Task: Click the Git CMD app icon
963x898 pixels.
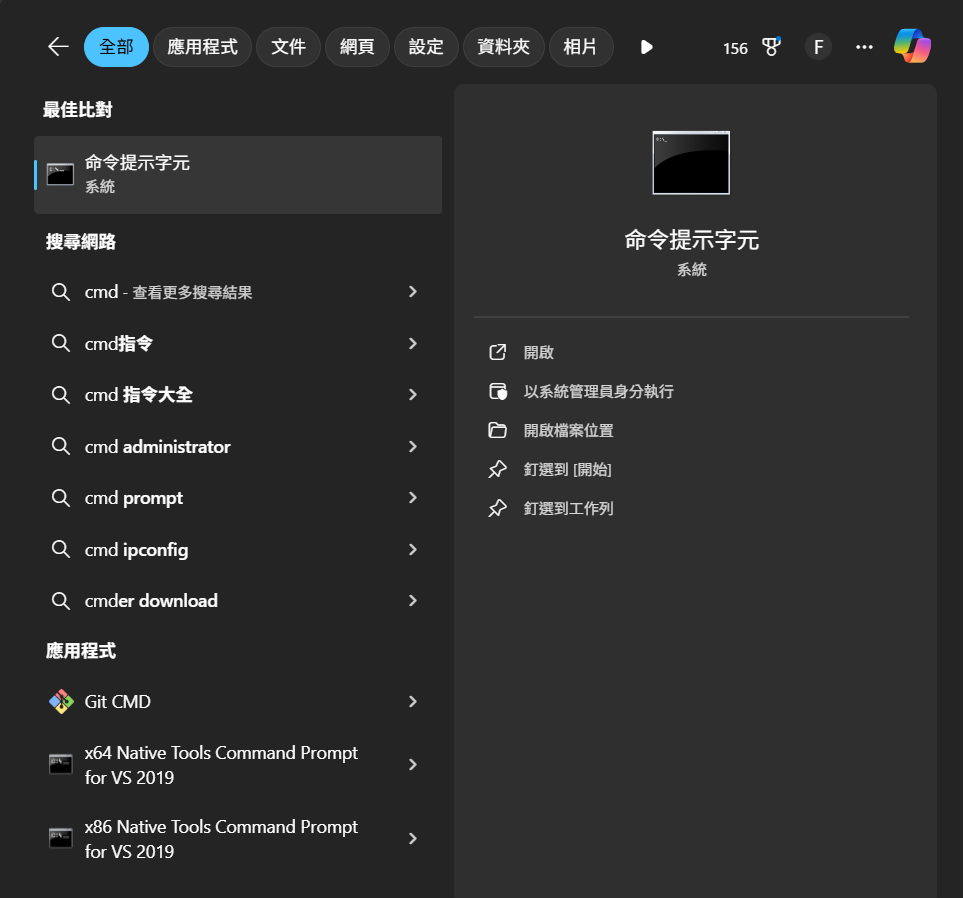Action: tap(61, 702)
